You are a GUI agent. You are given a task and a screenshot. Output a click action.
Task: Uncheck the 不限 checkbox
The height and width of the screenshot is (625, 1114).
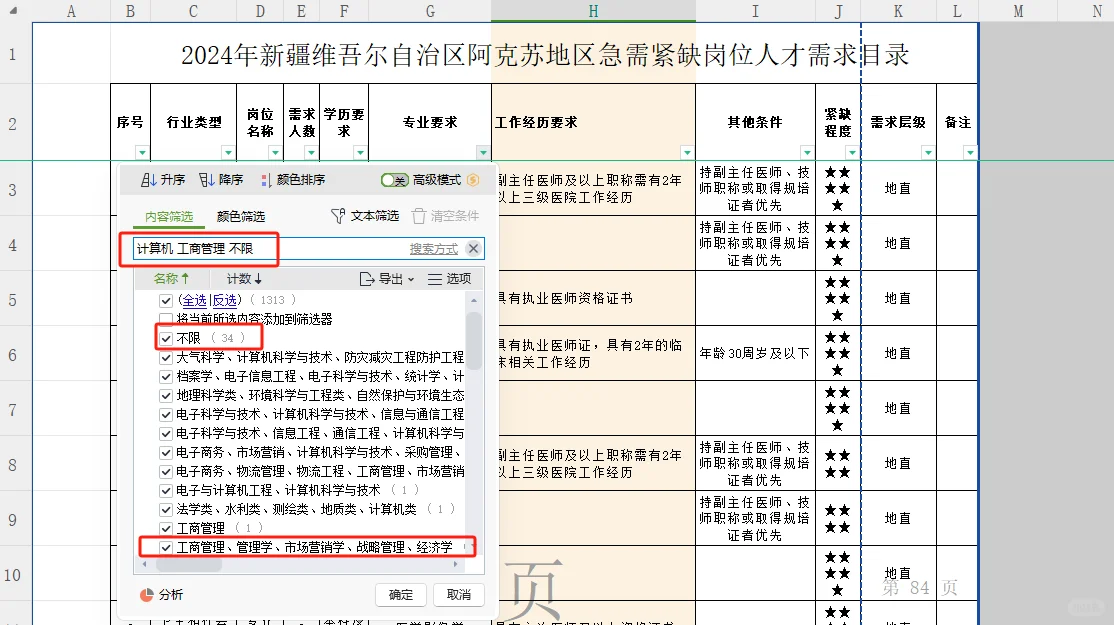click(x=166, y=338)
